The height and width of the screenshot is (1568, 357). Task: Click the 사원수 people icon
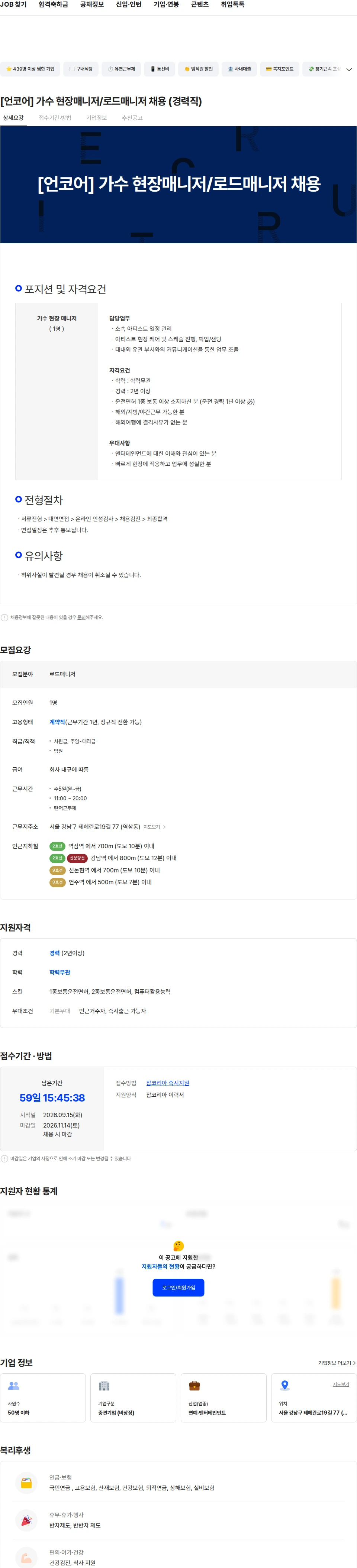(x=13, y=1385)
